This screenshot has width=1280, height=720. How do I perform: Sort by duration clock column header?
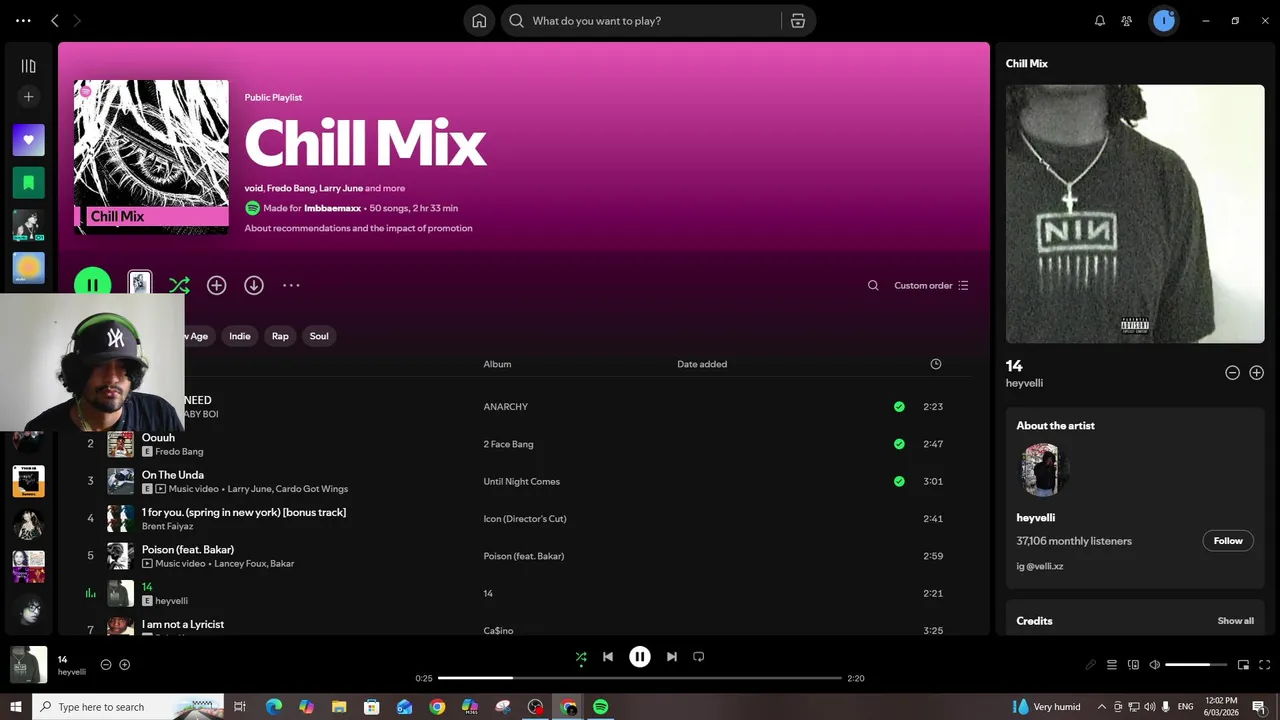[936, 364]
